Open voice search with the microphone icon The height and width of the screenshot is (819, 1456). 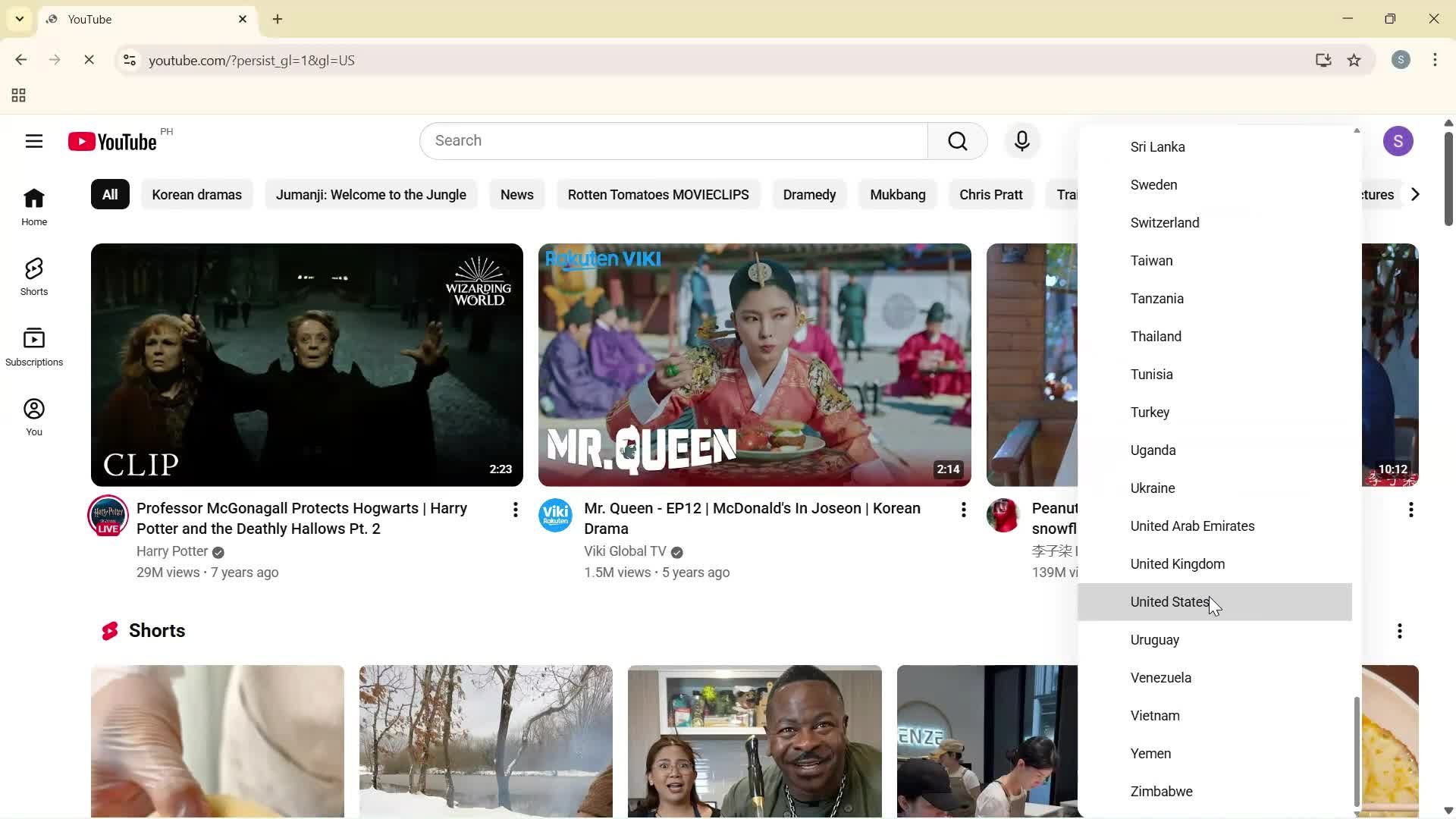(x=1021, y=141)
